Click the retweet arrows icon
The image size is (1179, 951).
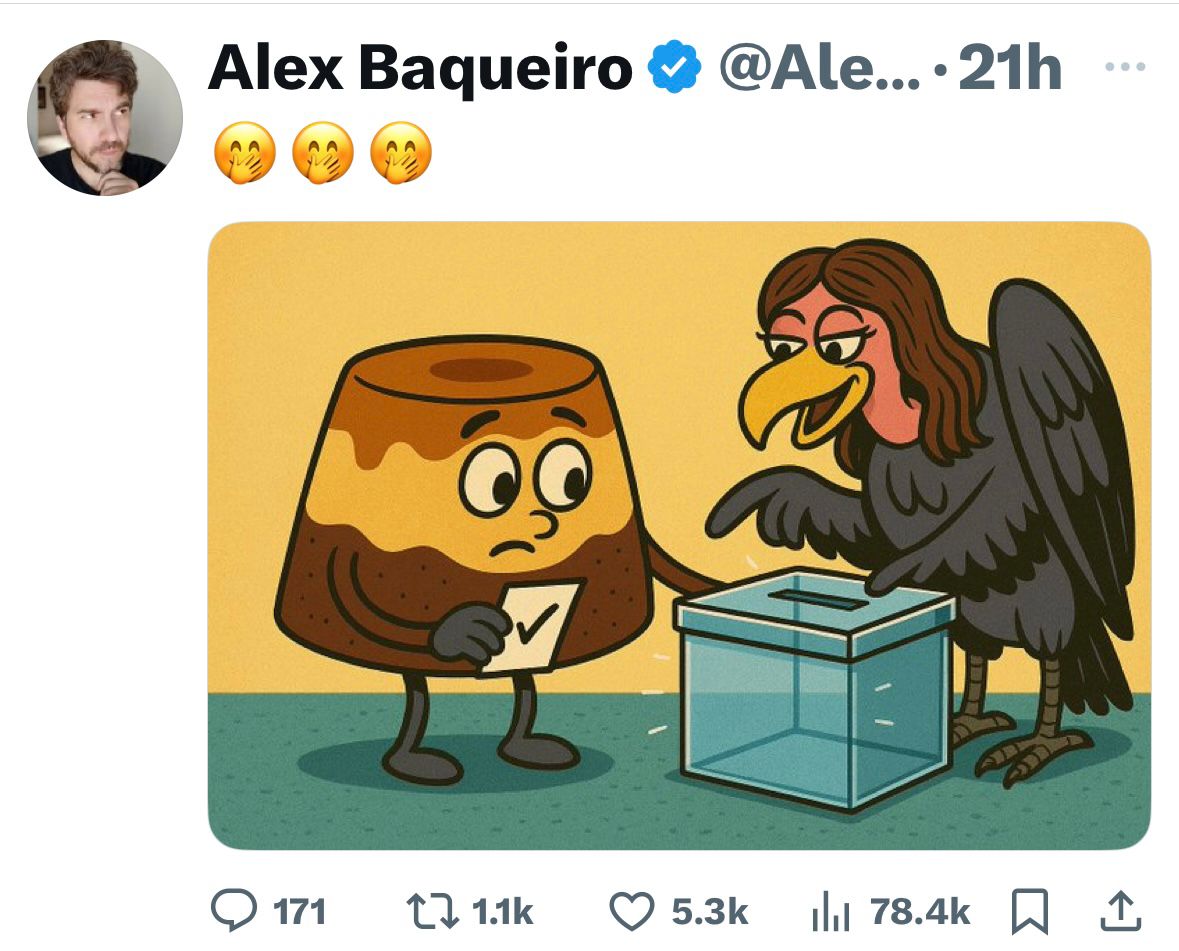pos(432,910)
